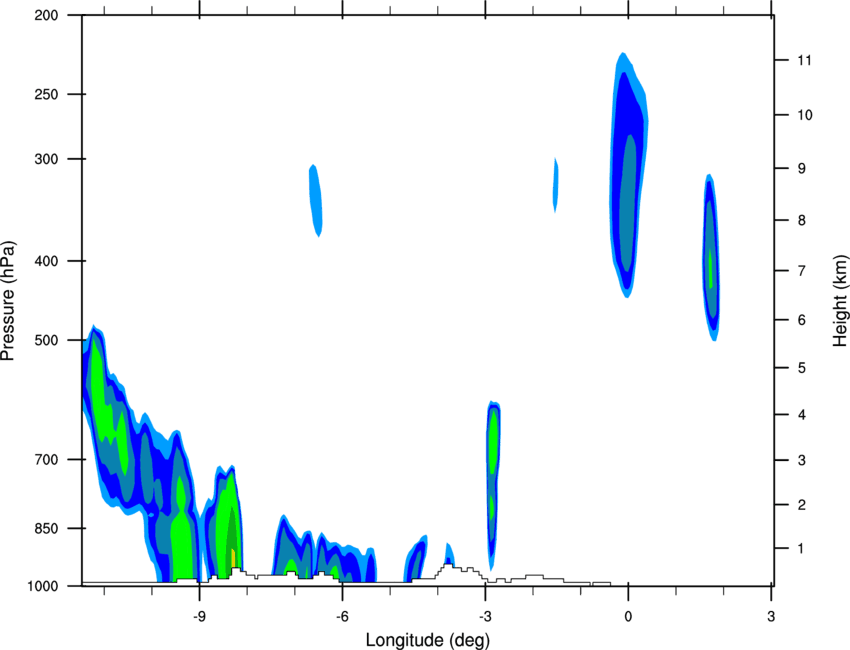
Task: Select the 250 pressure tick label
Action: 46,95
